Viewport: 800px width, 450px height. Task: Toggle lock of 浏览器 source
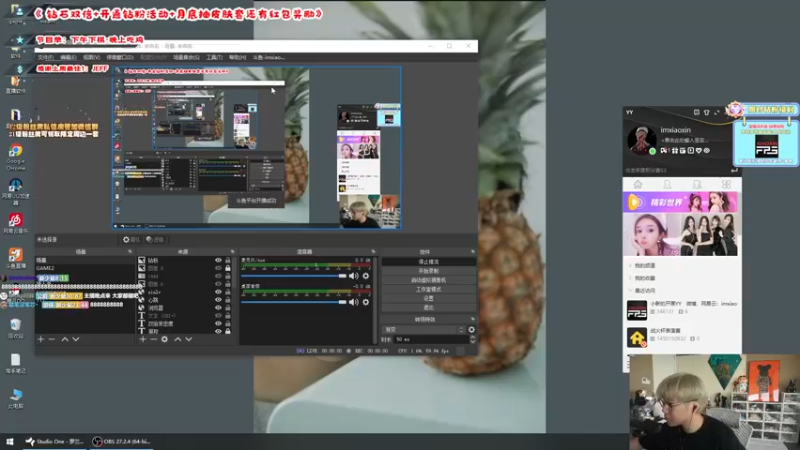(x=228, y=308)
